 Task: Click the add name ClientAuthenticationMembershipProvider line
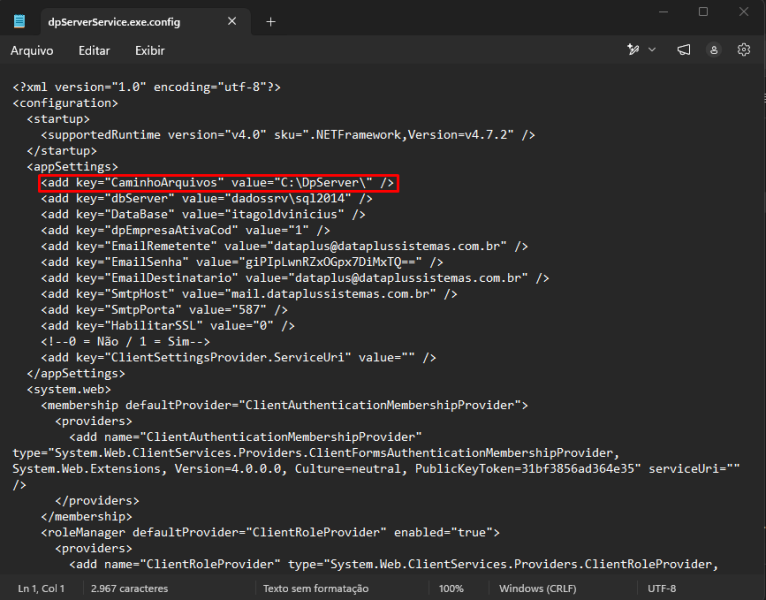[x=246, y=437]
